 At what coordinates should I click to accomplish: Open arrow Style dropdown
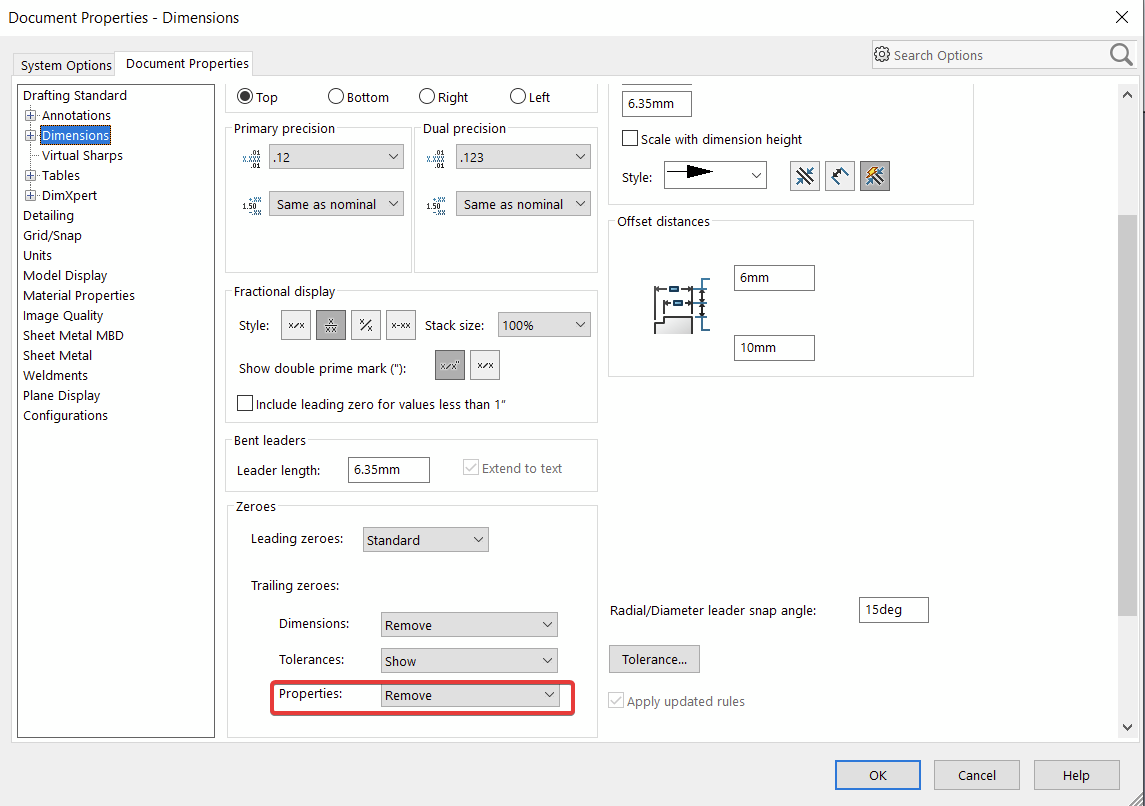715,175
